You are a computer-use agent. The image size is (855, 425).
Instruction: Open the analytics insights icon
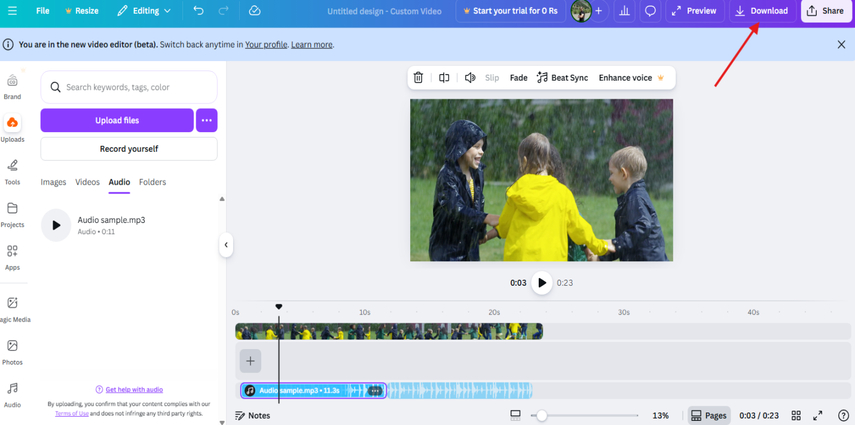pos(624,11)
